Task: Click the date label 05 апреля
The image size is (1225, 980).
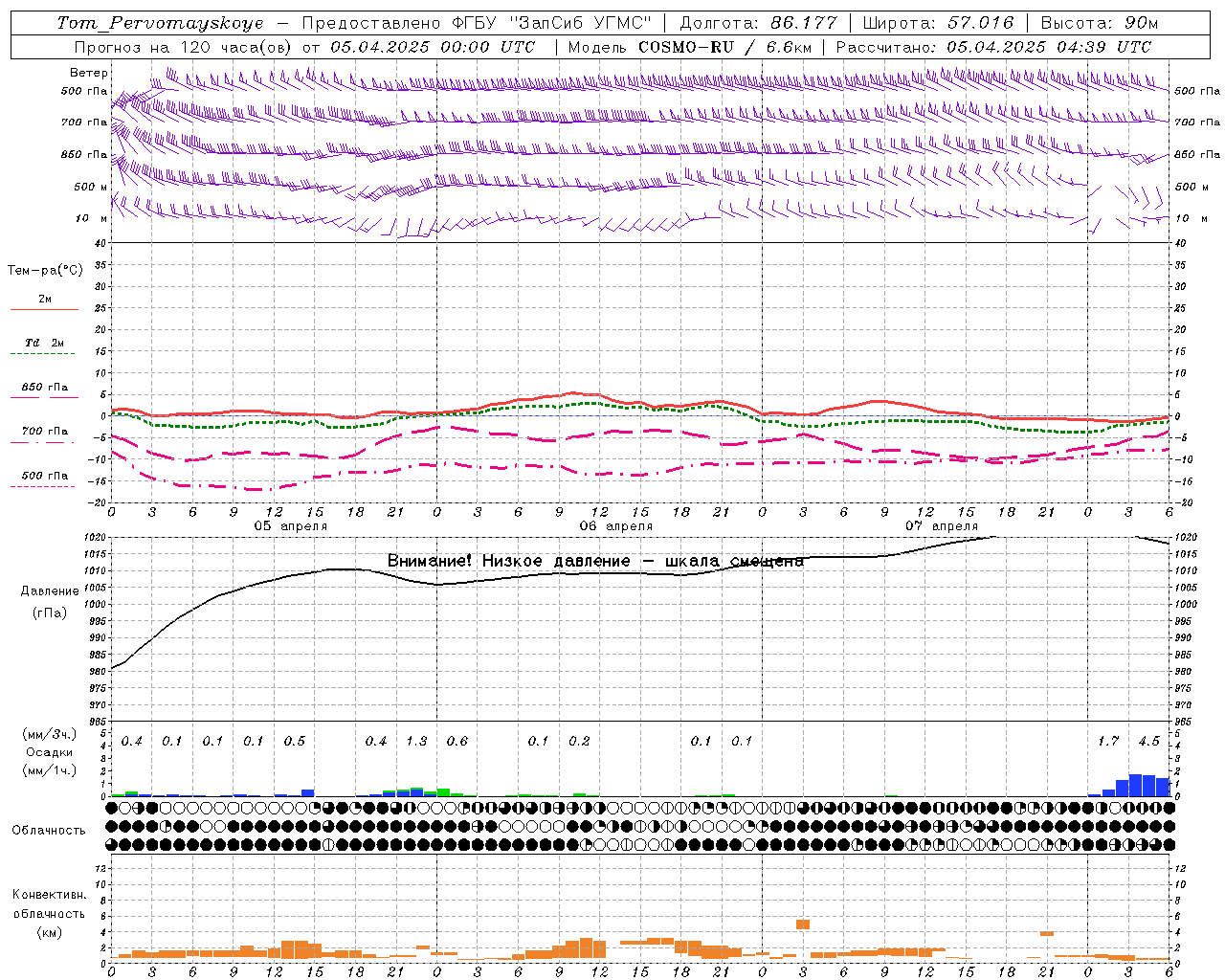Action: click(290, 526)
